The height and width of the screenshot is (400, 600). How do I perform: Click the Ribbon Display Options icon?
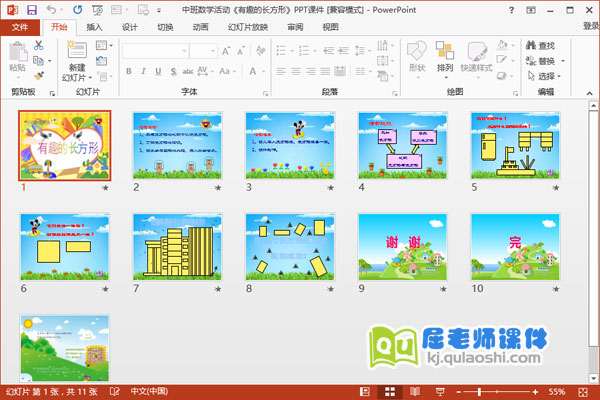tap(531, 10)
